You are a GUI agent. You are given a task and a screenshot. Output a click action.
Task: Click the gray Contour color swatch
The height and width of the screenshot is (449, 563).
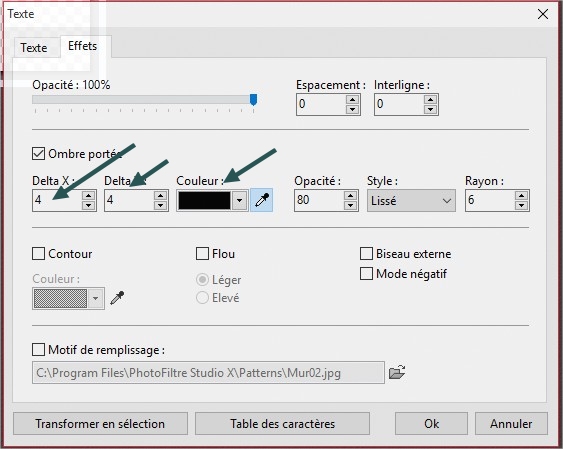pyautogui.click(x=60, y=298)
